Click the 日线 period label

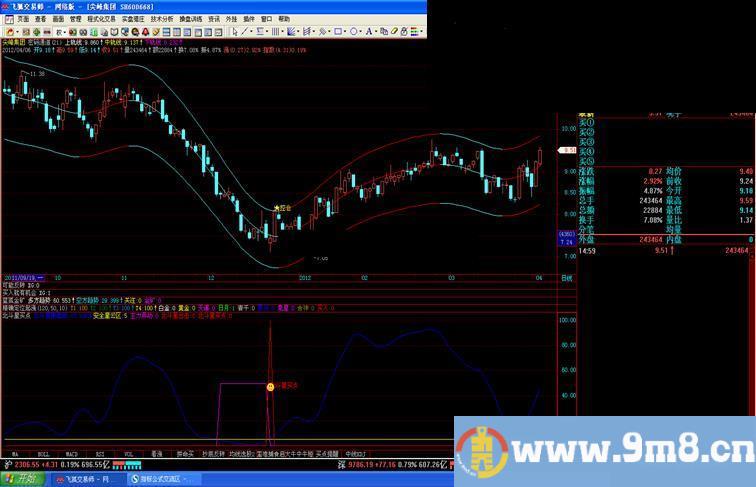click(566, 278)
